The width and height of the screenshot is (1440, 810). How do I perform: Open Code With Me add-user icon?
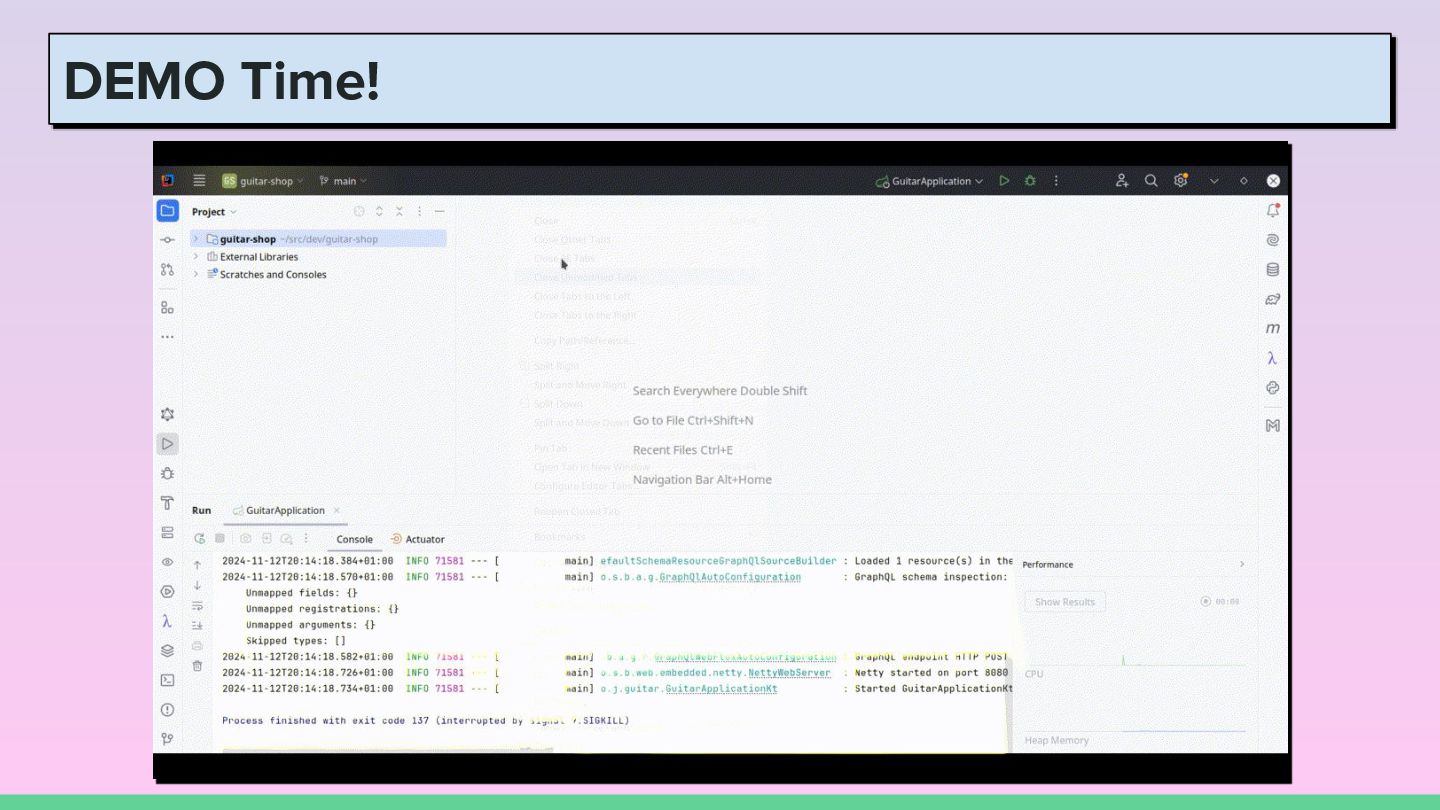(1122, 181)
